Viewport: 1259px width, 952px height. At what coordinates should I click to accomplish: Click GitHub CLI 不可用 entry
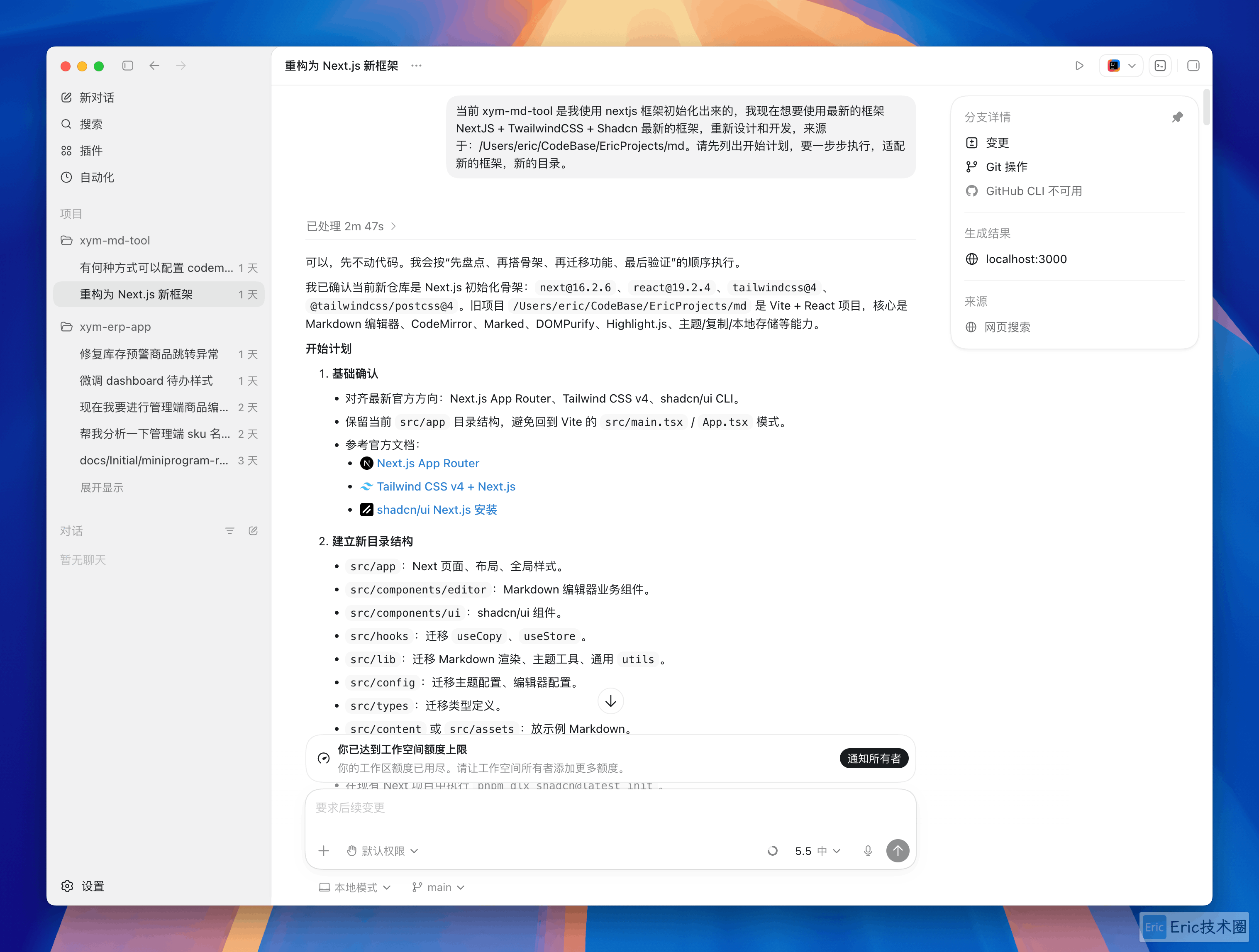[1024, 191]
